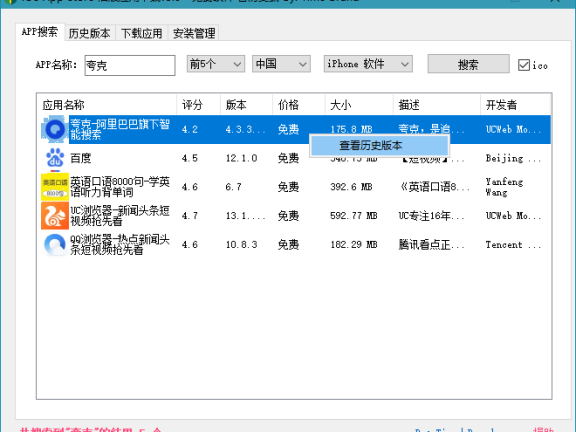Click developer UCWeb Mo... in UC浏览器 row
Viewport: 576px width, 432px height.
[513, 216]
